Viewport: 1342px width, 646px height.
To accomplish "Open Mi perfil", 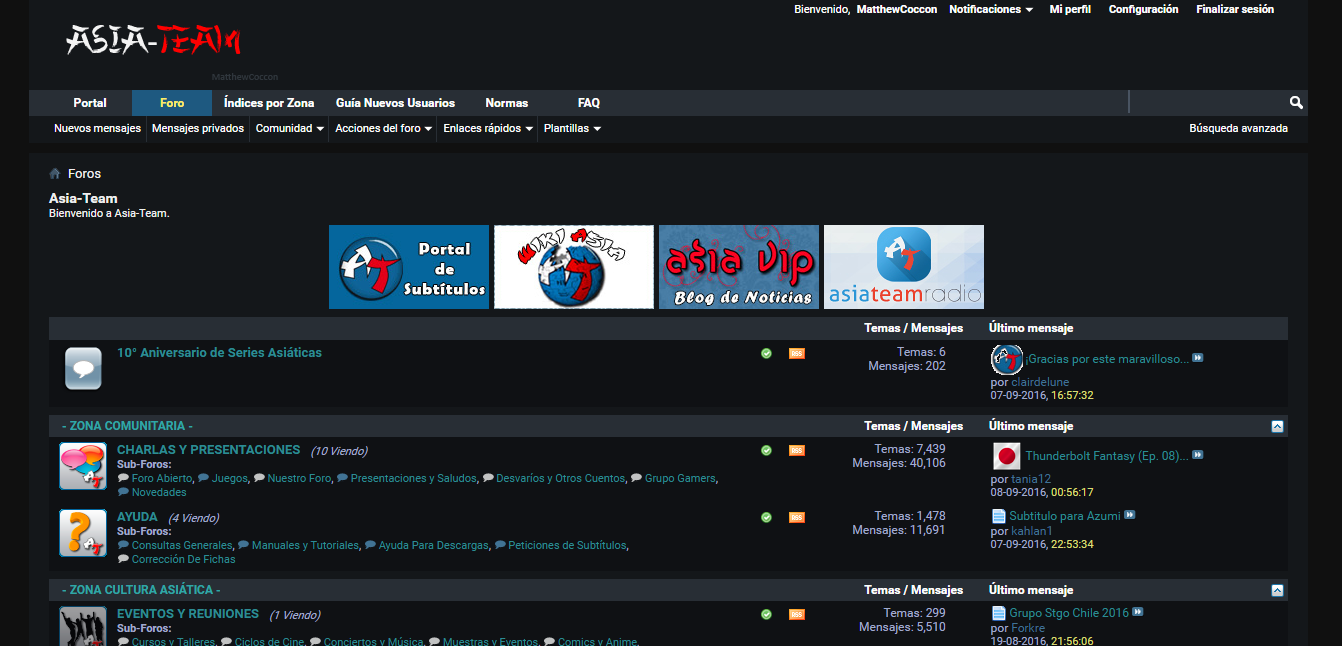I will click(x=1070, y=9).
